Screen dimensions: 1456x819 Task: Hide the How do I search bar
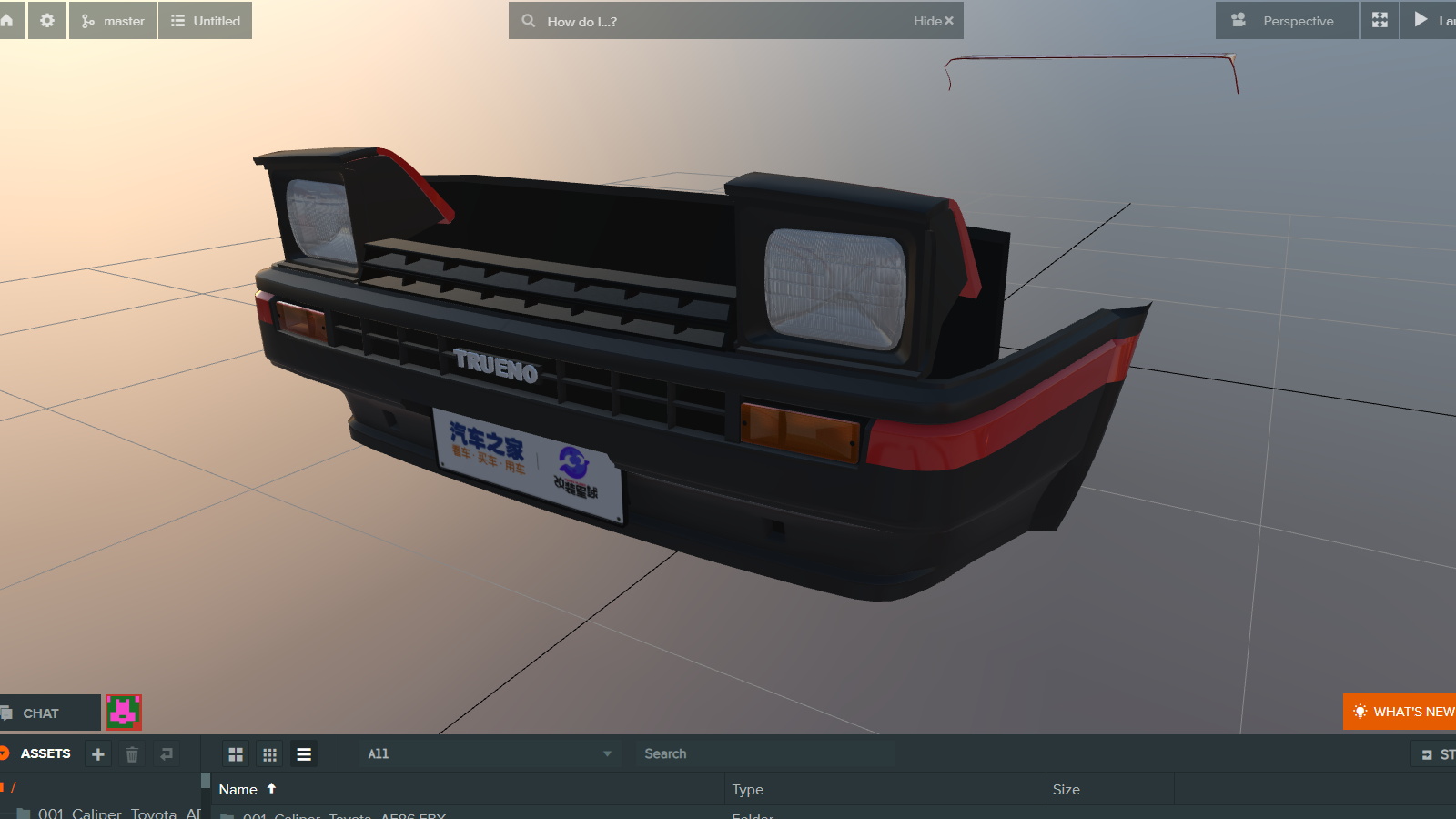coord(934,21)
